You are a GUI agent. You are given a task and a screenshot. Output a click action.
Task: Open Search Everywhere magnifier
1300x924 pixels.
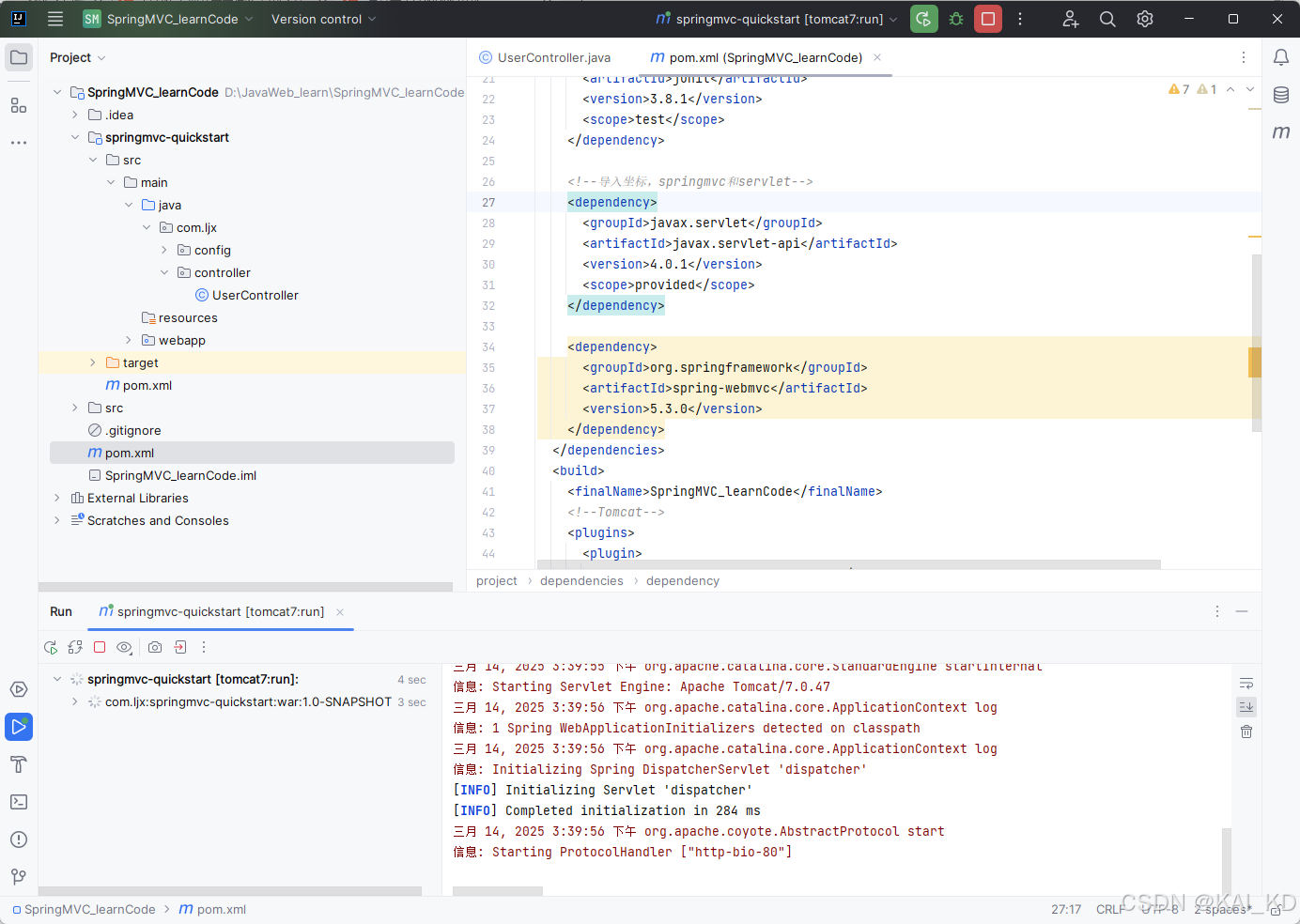coord(1107,19)
